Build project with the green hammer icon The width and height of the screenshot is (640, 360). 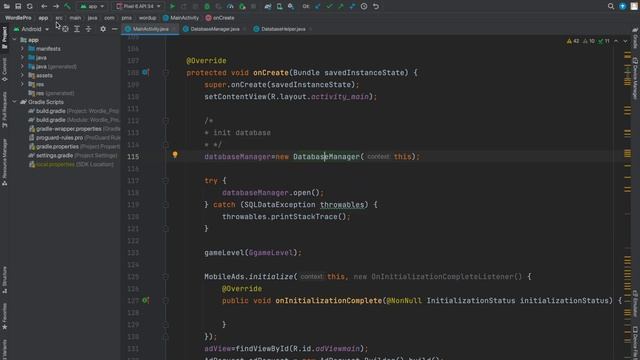pos(68,7)
